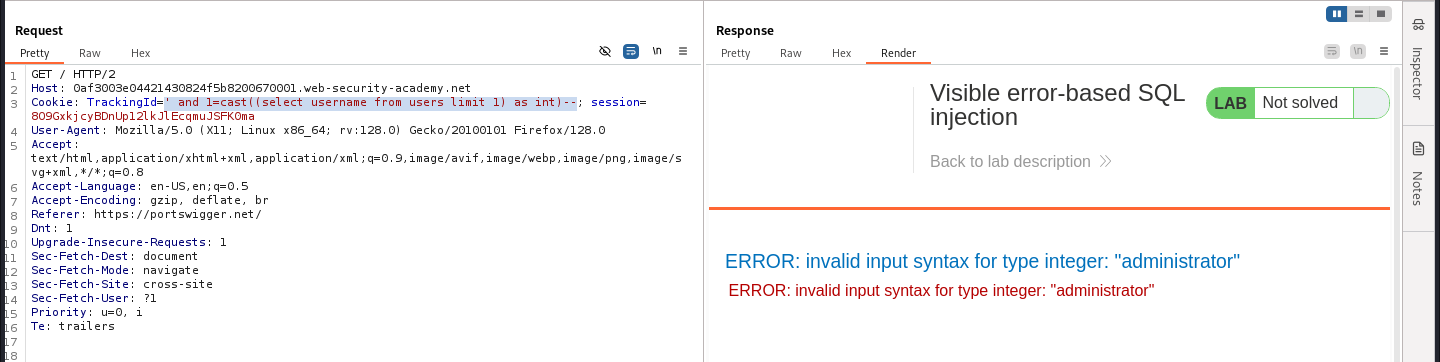The width and height of the screenshot is (1440, 362).
Task: Click the Host header line
Action: tap(251, 88)
